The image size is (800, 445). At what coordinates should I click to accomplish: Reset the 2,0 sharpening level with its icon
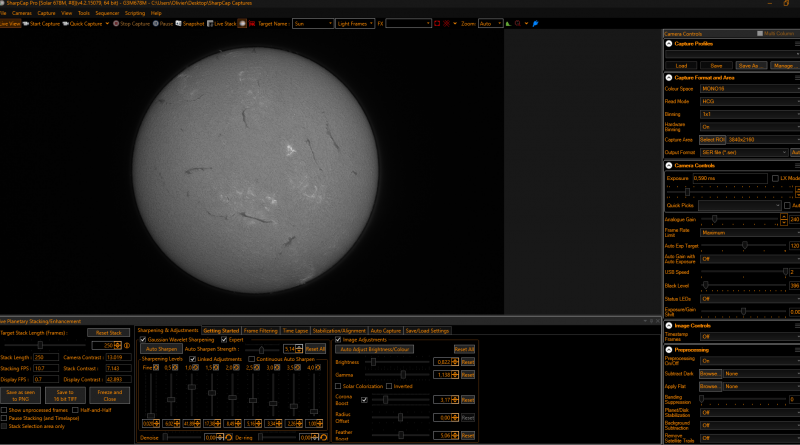point(236,367)
